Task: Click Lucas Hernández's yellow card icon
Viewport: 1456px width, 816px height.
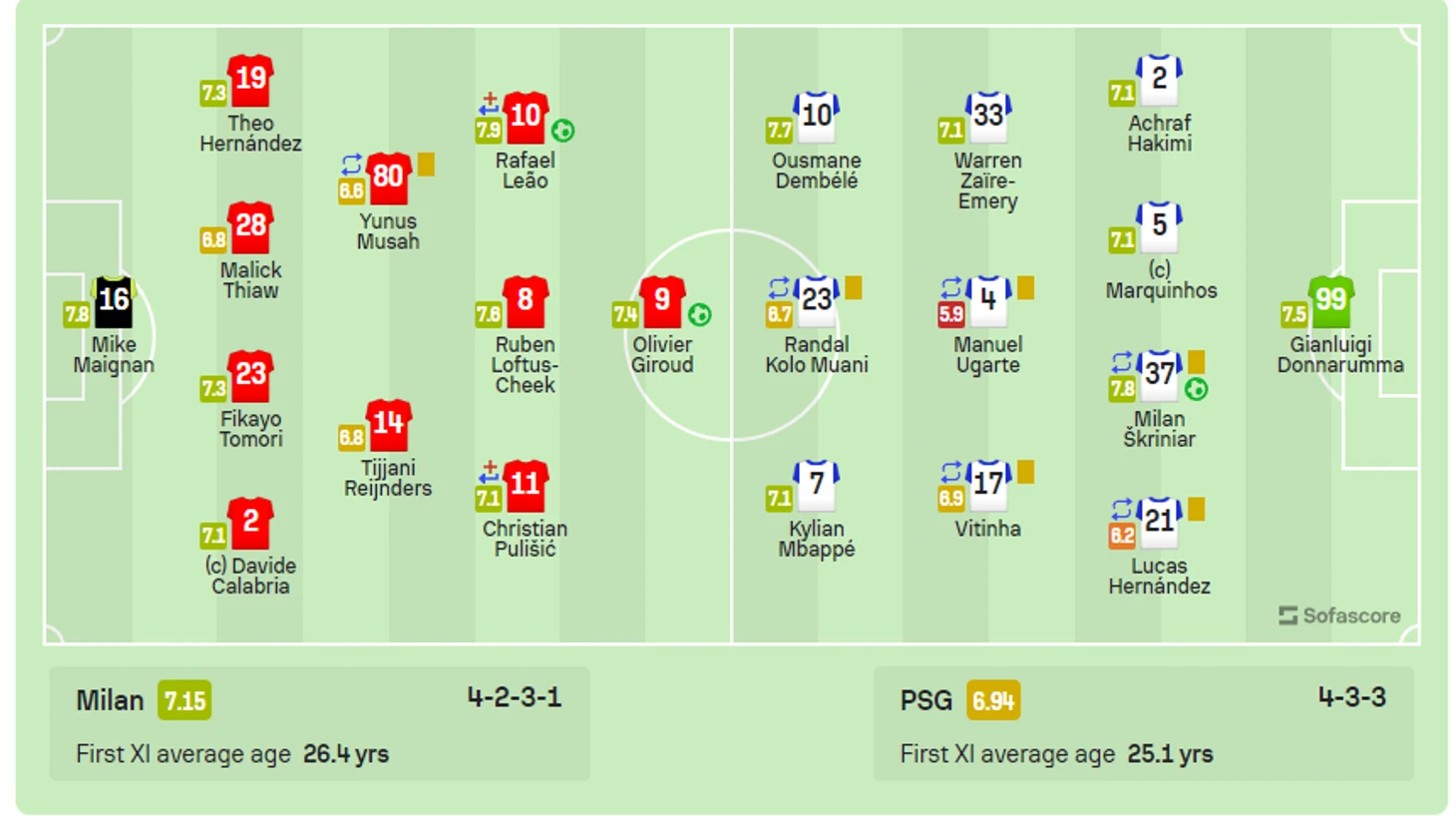Action: (1197, 509)
